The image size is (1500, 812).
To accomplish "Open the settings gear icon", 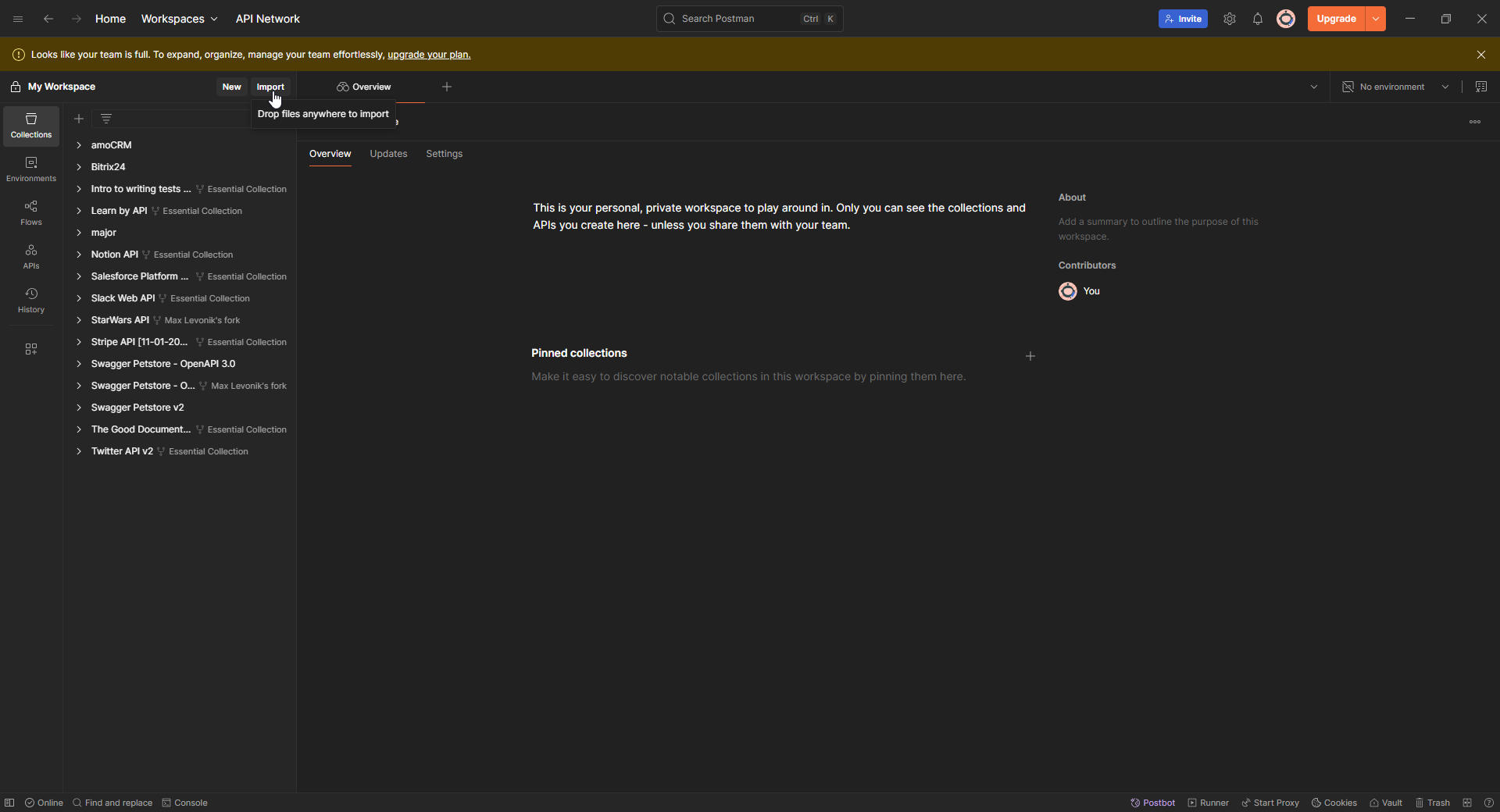I will click(x=1230, y=19).
